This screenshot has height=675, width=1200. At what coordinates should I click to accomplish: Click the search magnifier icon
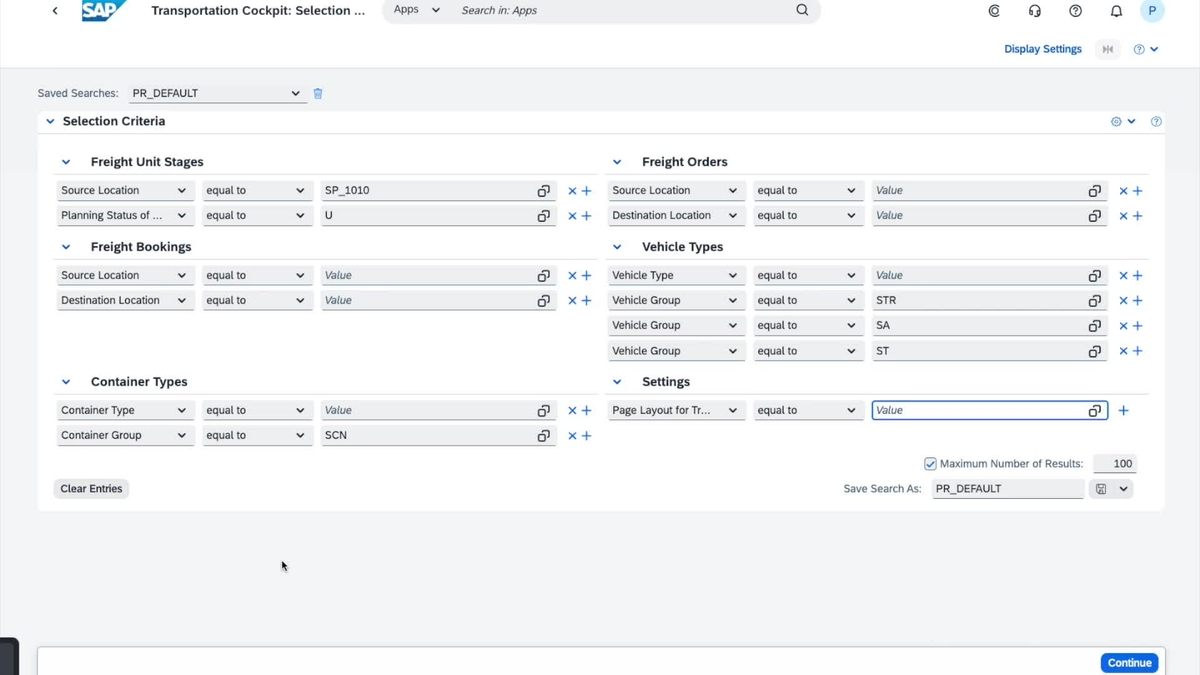coord(802,10)
